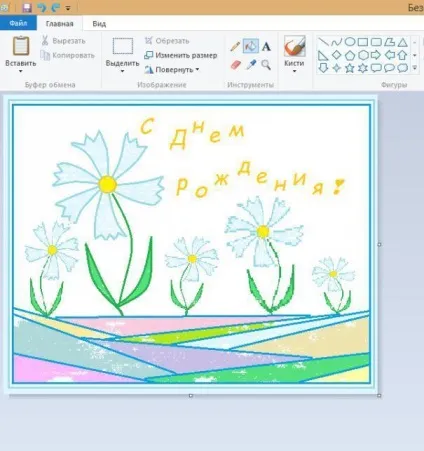
Task: Click the Undo arrow in title bar
Action: pos(41,7)
